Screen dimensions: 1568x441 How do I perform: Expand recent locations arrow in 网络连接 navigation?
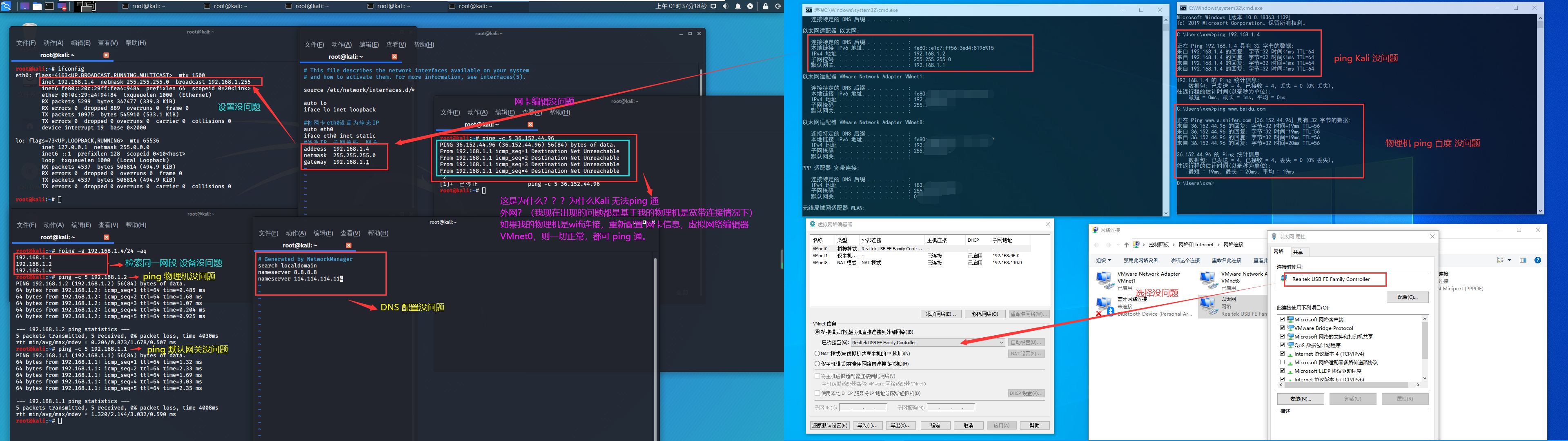[1118, 245]
